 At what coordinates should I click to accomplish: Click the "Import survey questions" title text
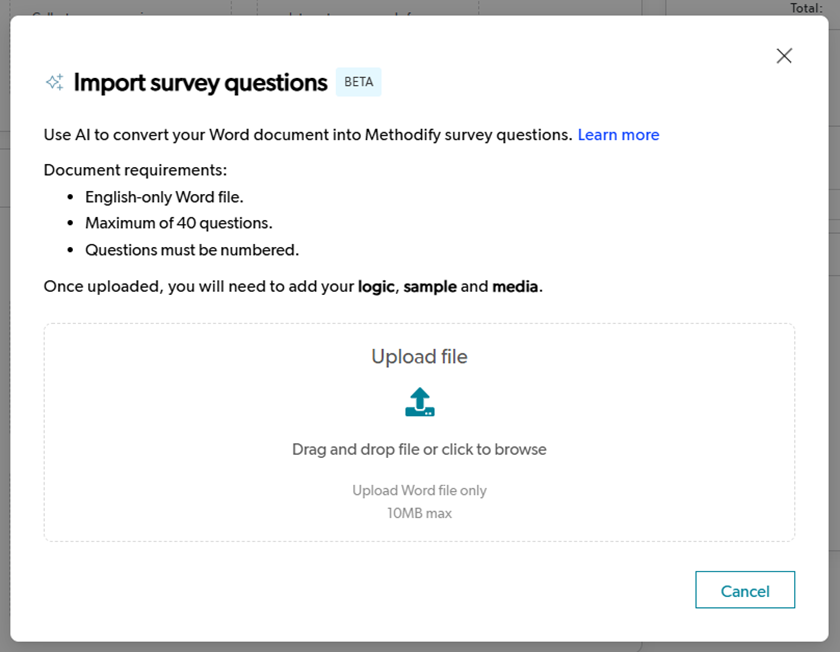pyautogui.click(x=200, y=83)
